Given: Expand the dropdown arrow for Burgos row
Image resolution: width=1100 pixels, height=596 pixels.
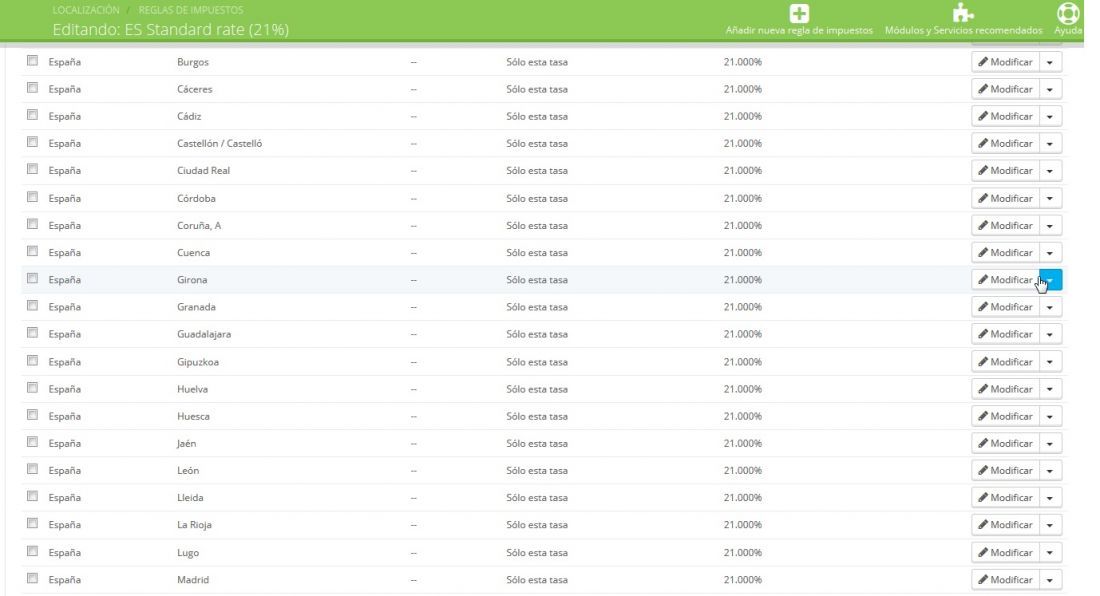Looking at the screenshot, I should point(1050,62).
